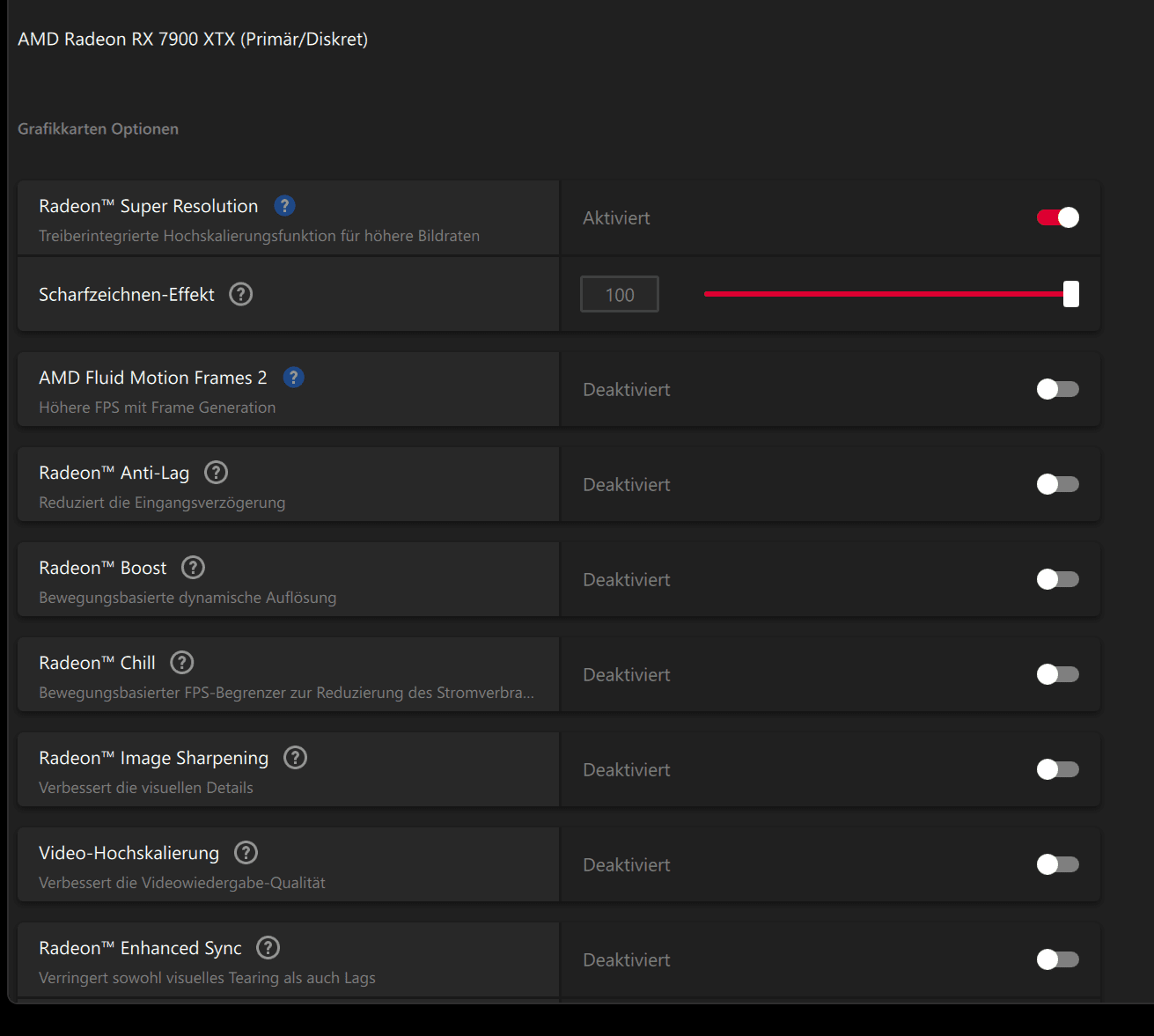Viewport: 1154px width, 1036px height.
Task: Click Deaktiviert status for Image Sharpening
Action: [627, 770]
